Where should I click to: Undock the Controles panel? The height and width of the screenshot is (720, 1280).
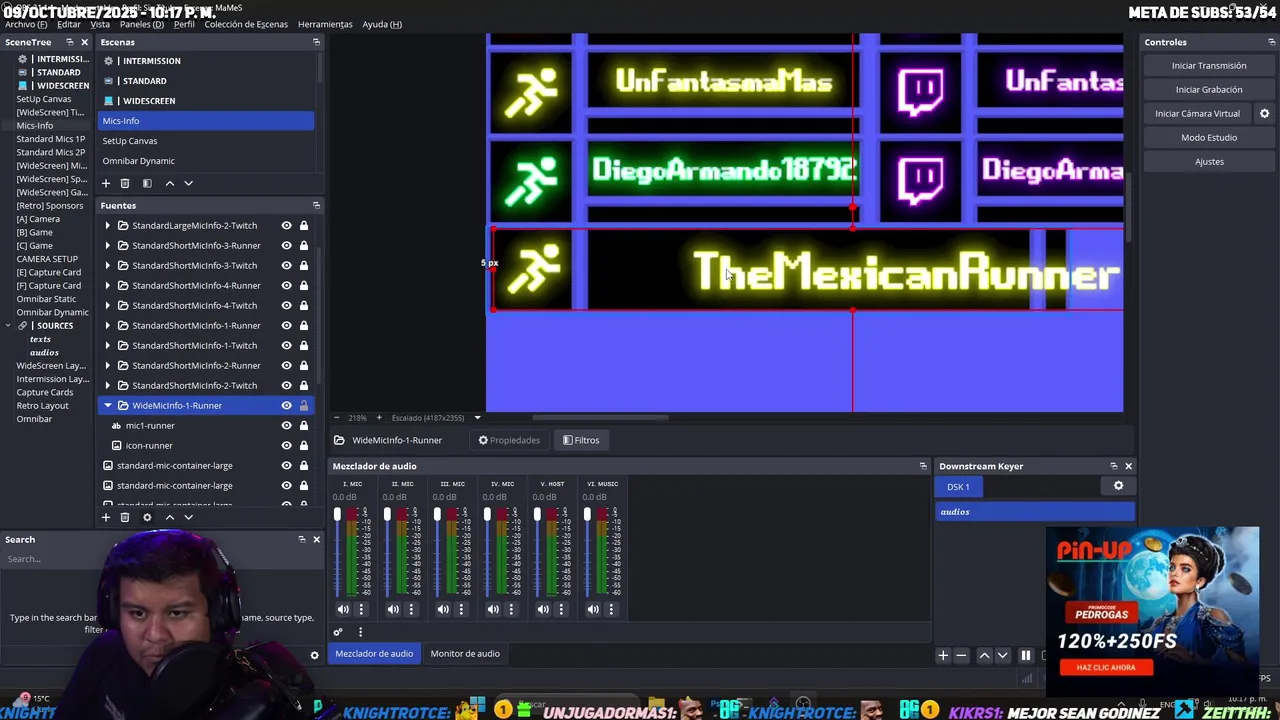click(1271, 42)
